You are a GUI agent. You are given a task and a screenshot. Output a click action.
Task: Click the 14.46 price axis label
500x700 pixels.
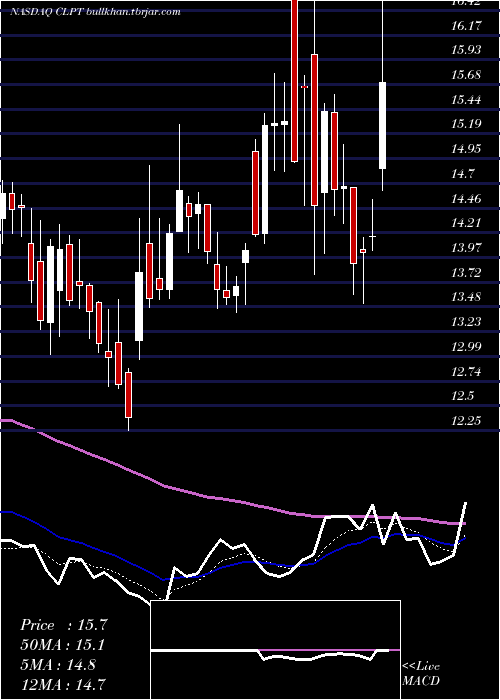(x=466, y=198)
